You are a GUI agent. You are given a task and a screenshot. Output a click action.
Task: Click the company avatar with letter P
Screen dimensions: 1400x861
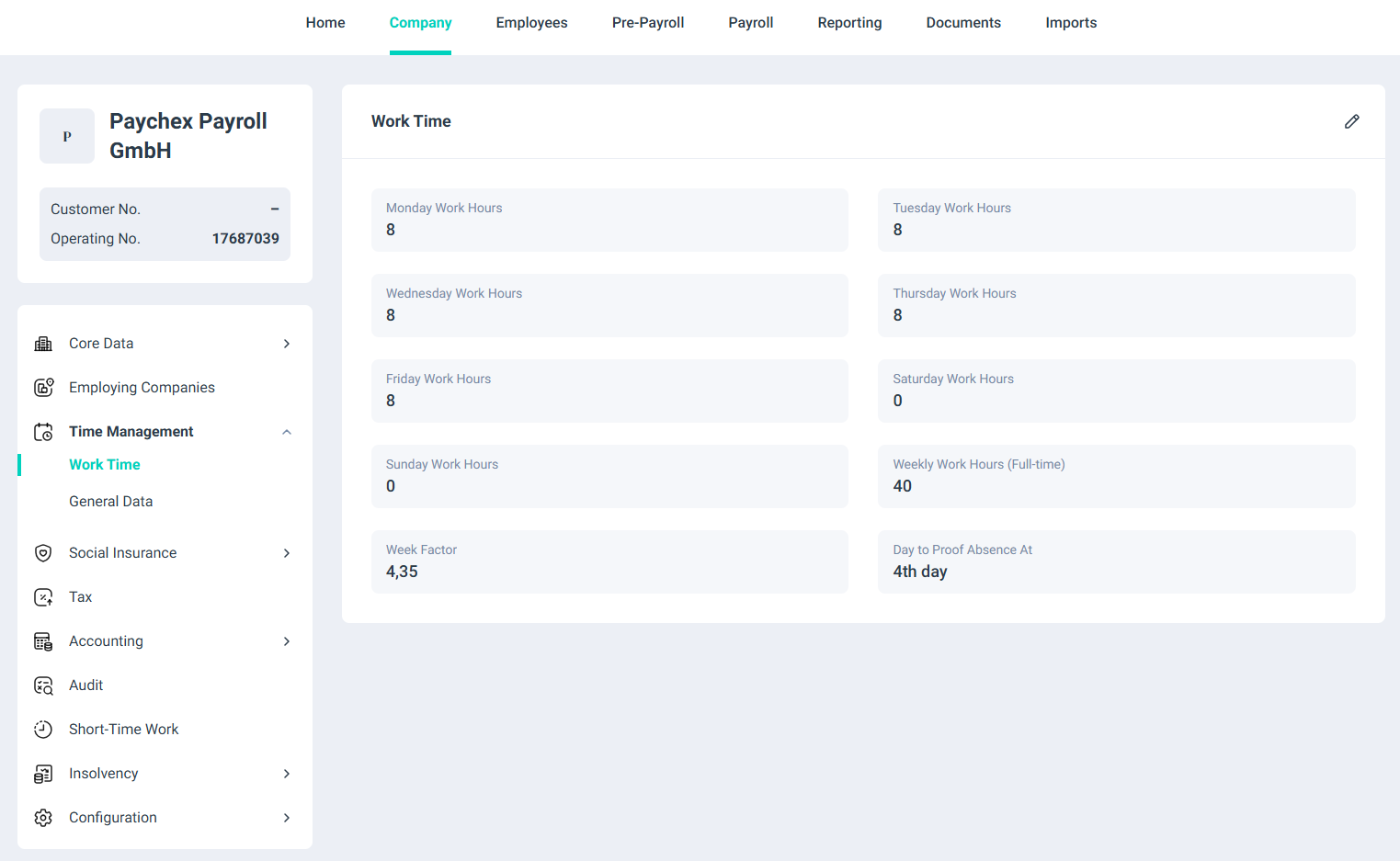[x=67, y=136]
